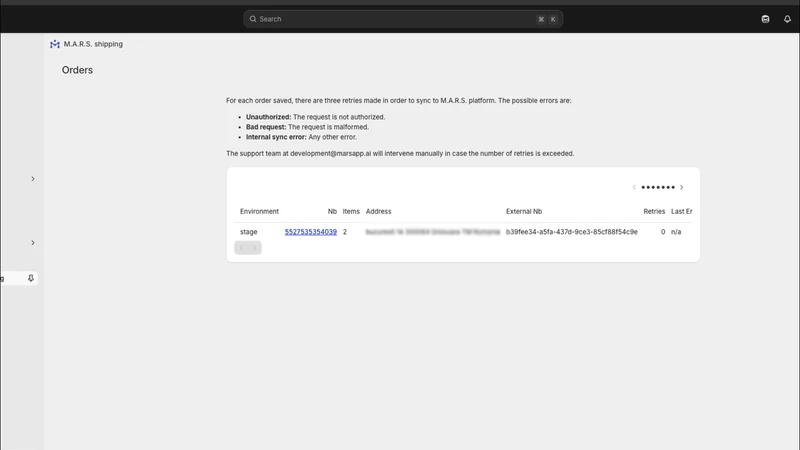Screen dimensions: 800x450
Task: Click the Last Er column header
Action: click(x=682, y=211)
